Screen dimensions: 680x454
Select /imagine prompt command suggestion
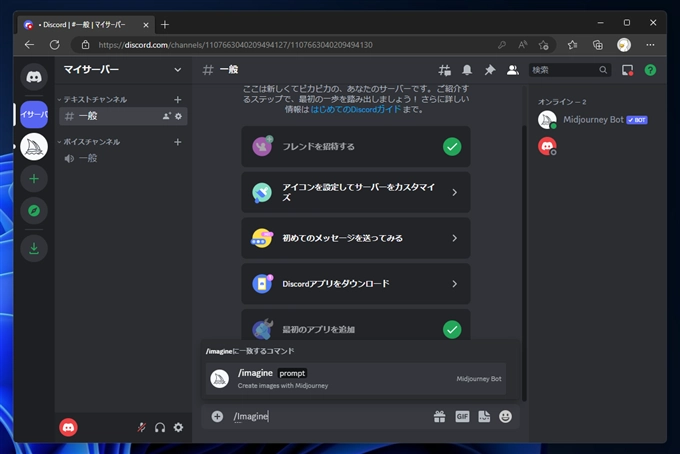click(356, 379)
